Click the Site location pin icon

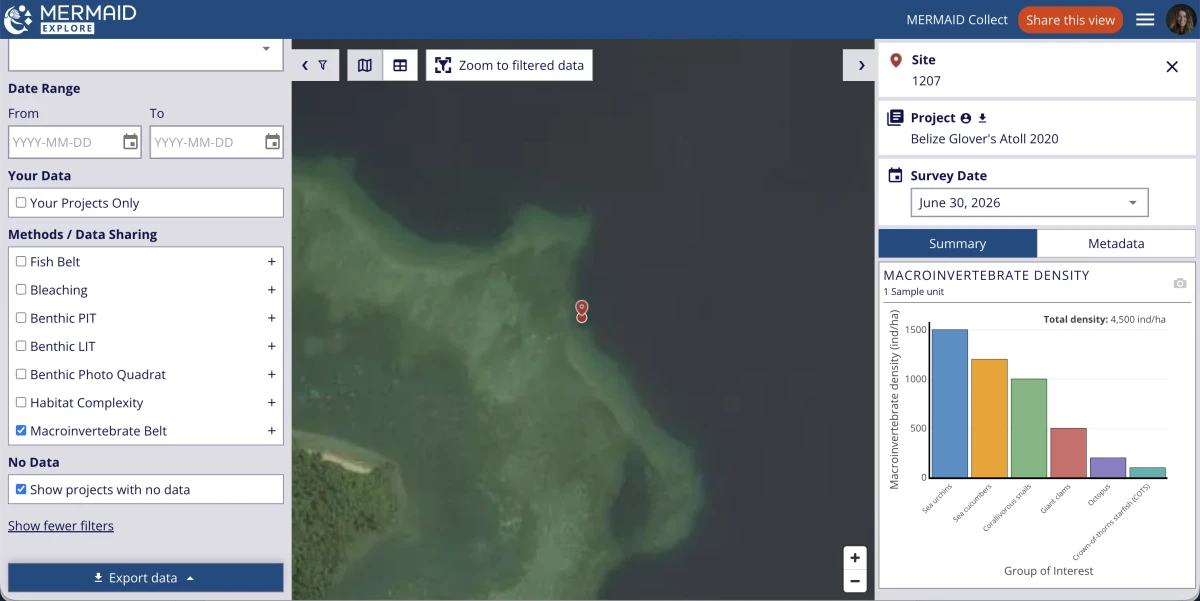(896, 61)
